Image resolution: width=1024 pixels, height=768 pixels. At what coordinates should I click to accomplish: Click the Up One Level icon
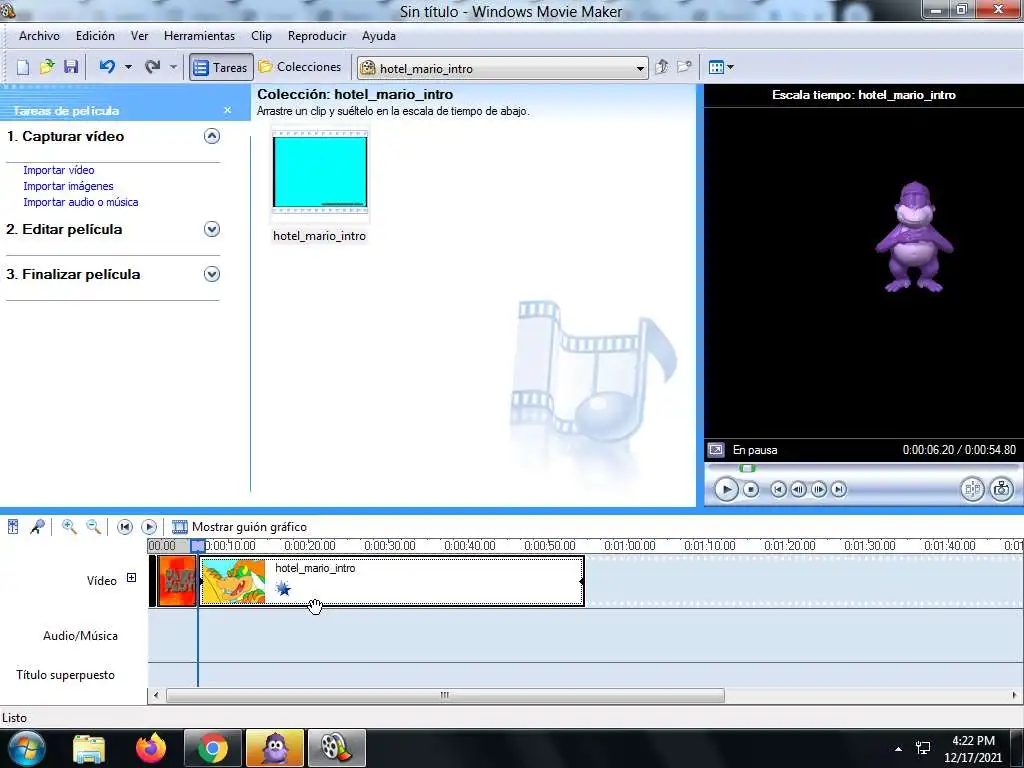pos(662,67)
